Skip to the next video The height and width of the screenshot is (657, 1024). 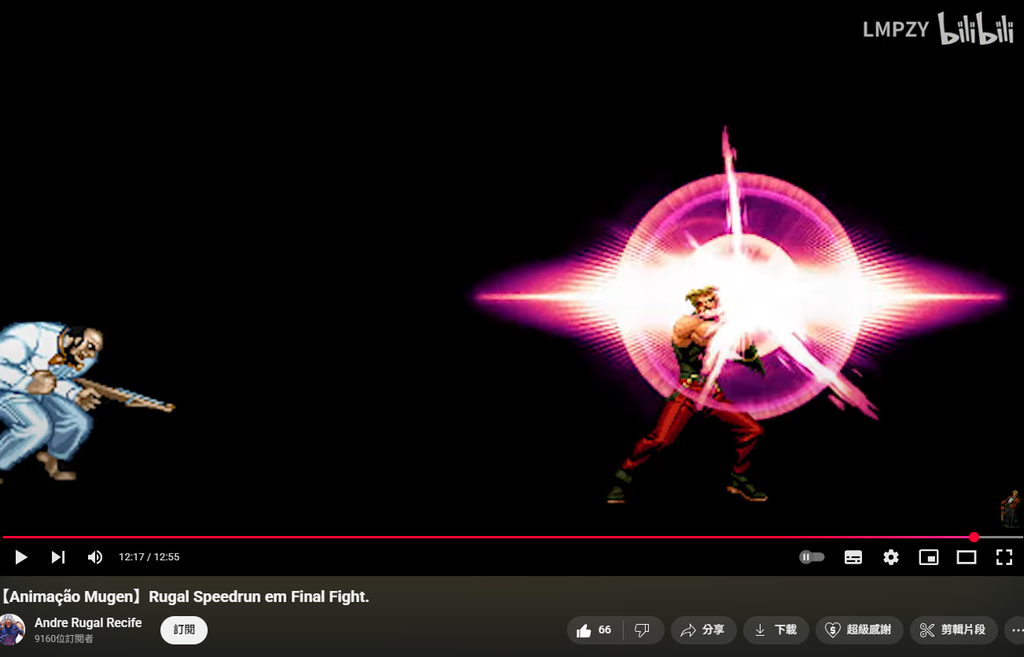58,557
